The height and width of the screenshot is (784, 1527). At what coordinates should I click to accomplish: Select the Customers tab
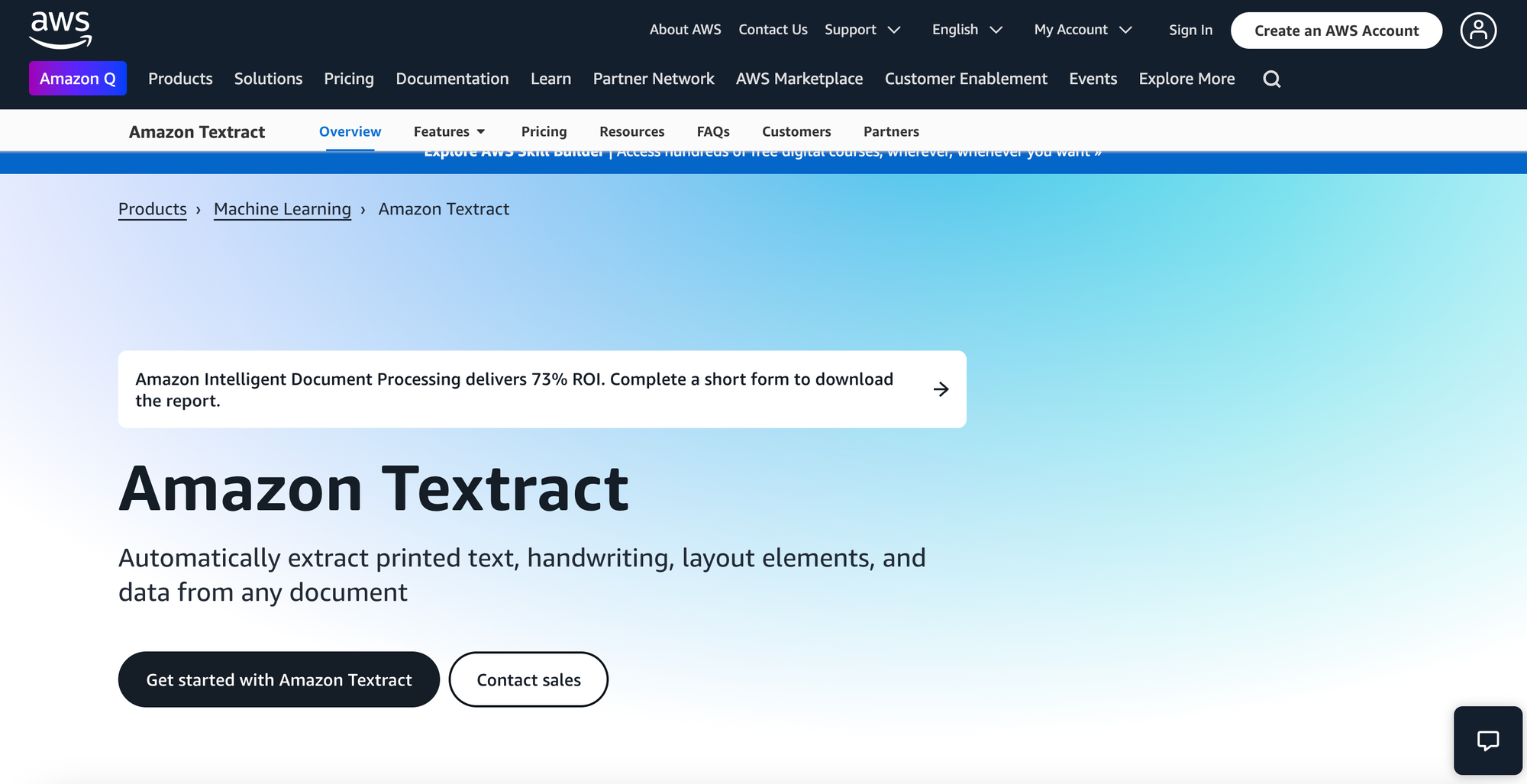pos(796,131)
